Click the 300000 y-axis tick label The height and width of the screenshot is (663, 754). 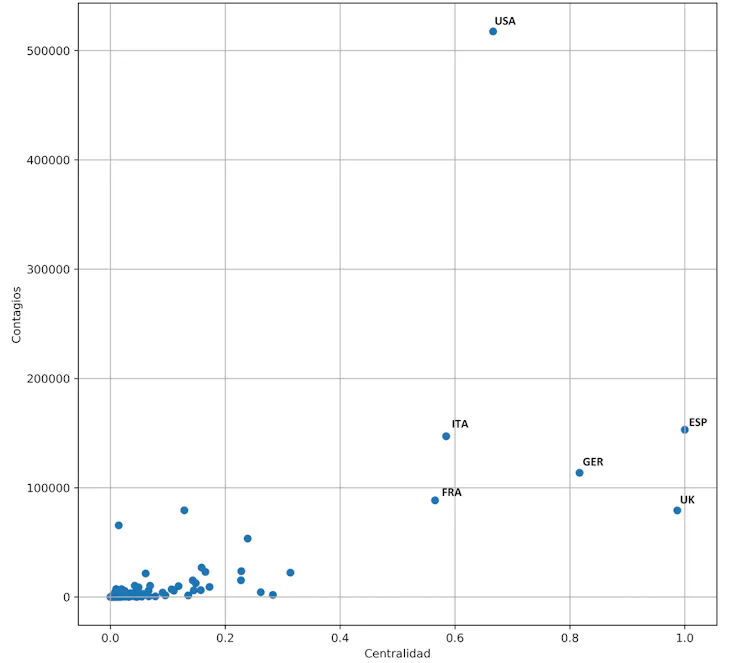(49, 269)
